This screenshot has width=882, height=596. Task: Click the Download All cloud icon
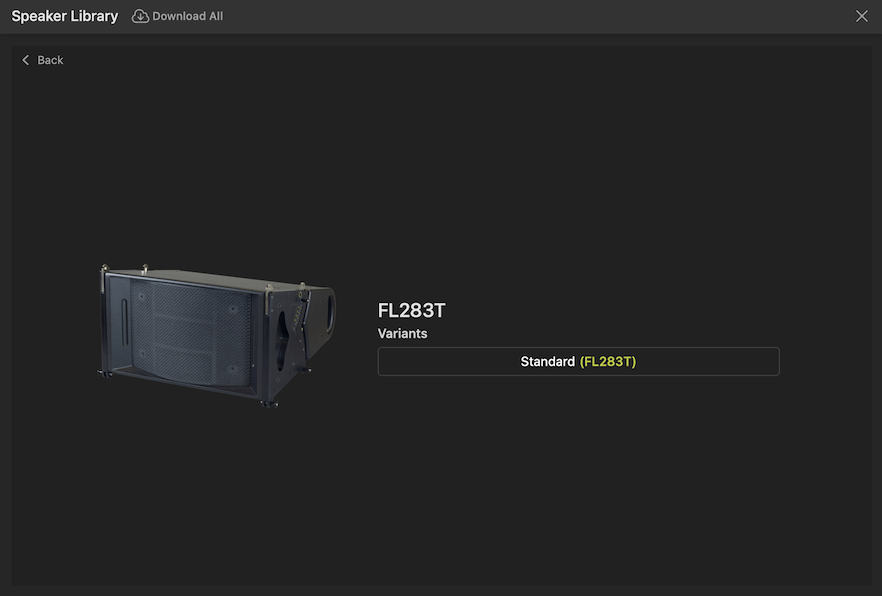[140, 16]
